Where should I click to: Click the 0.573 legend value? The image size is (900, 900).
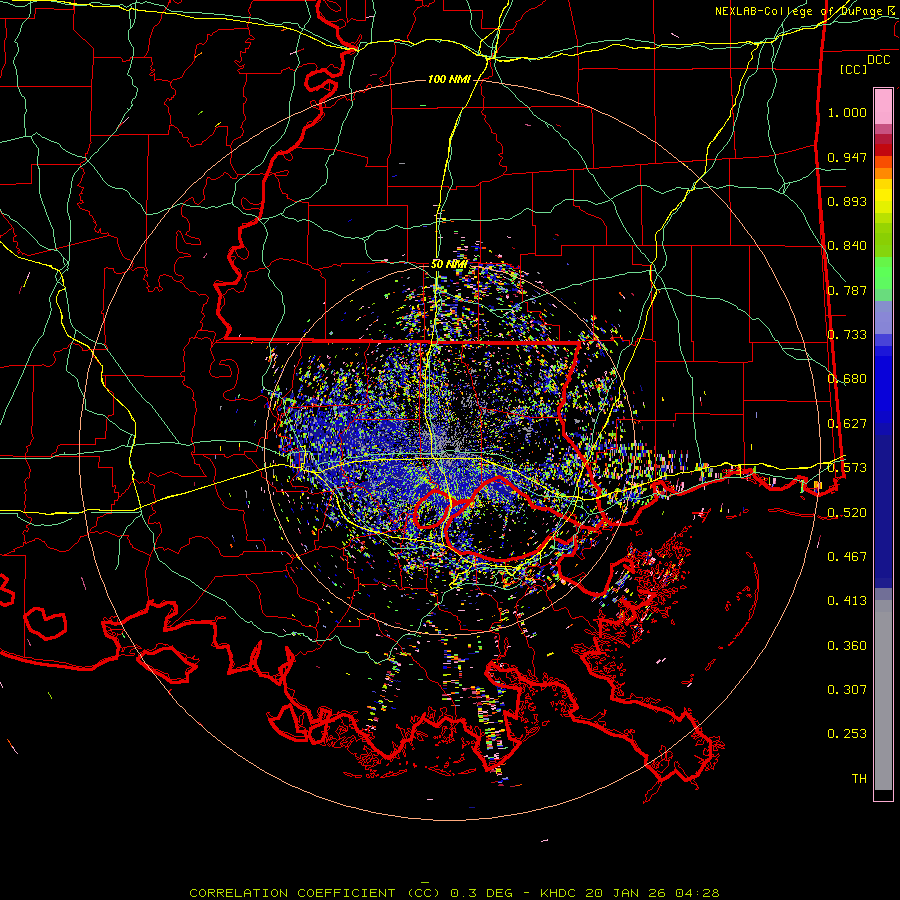click(847, 468)
